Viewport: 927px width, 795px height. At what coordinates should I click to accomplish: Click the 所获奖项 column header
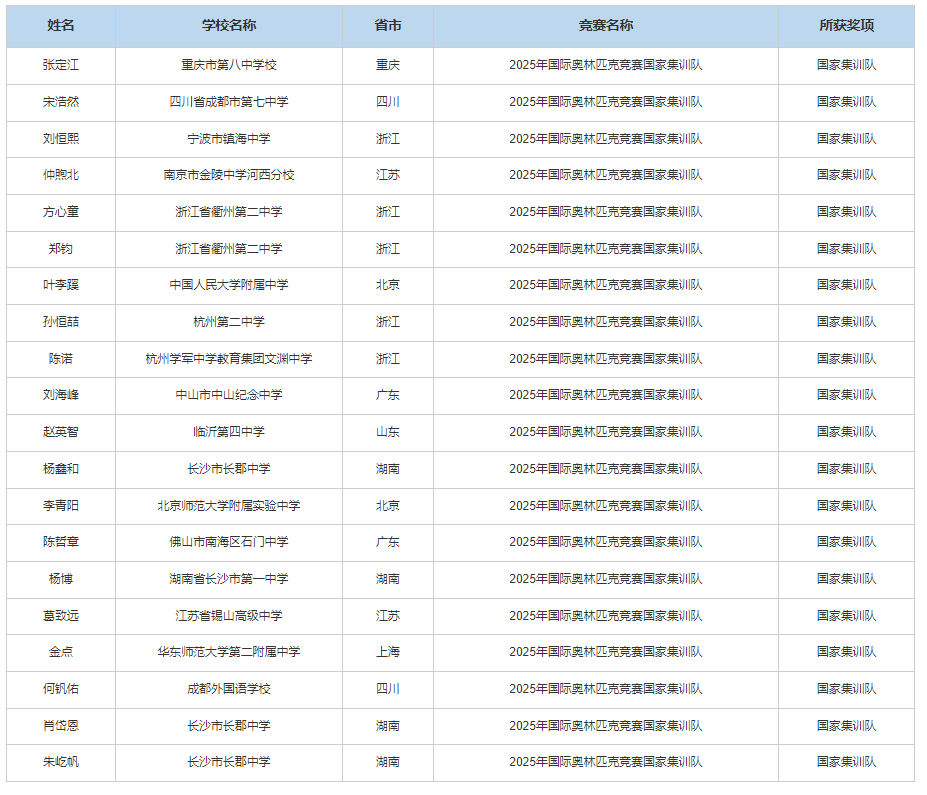click(847, 25)
